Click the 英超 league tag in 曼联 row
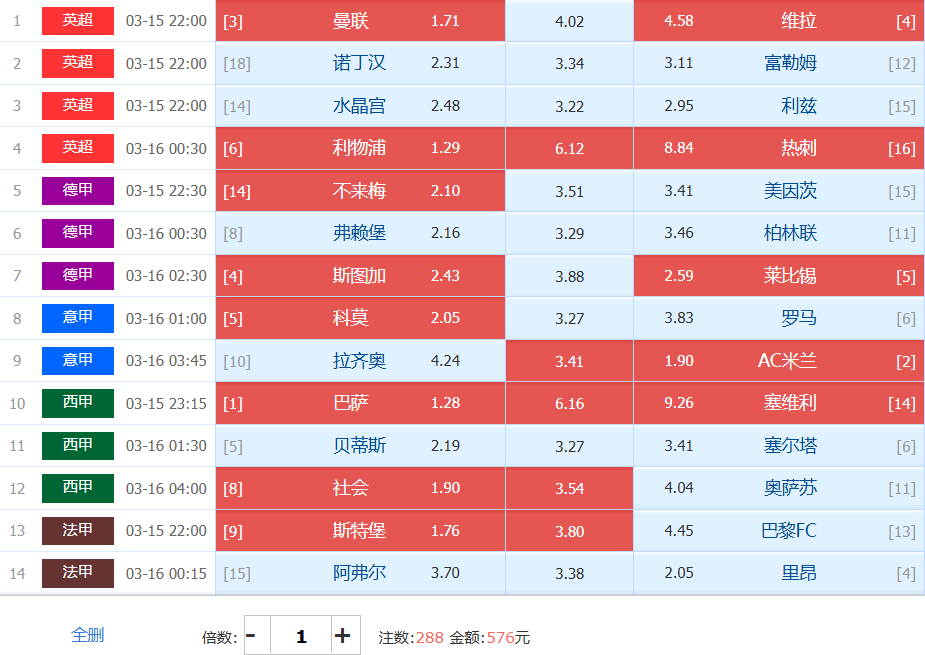 pyautogui.click(x=78, y=20)
